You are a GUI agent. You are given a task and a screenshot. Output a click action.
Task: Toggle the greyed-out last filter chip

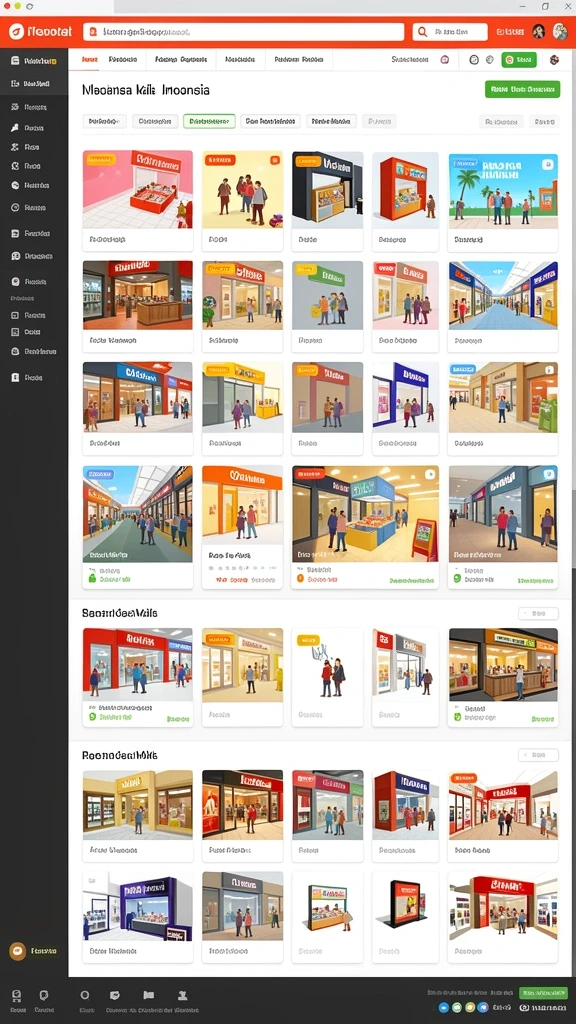[x=379, y=121]
